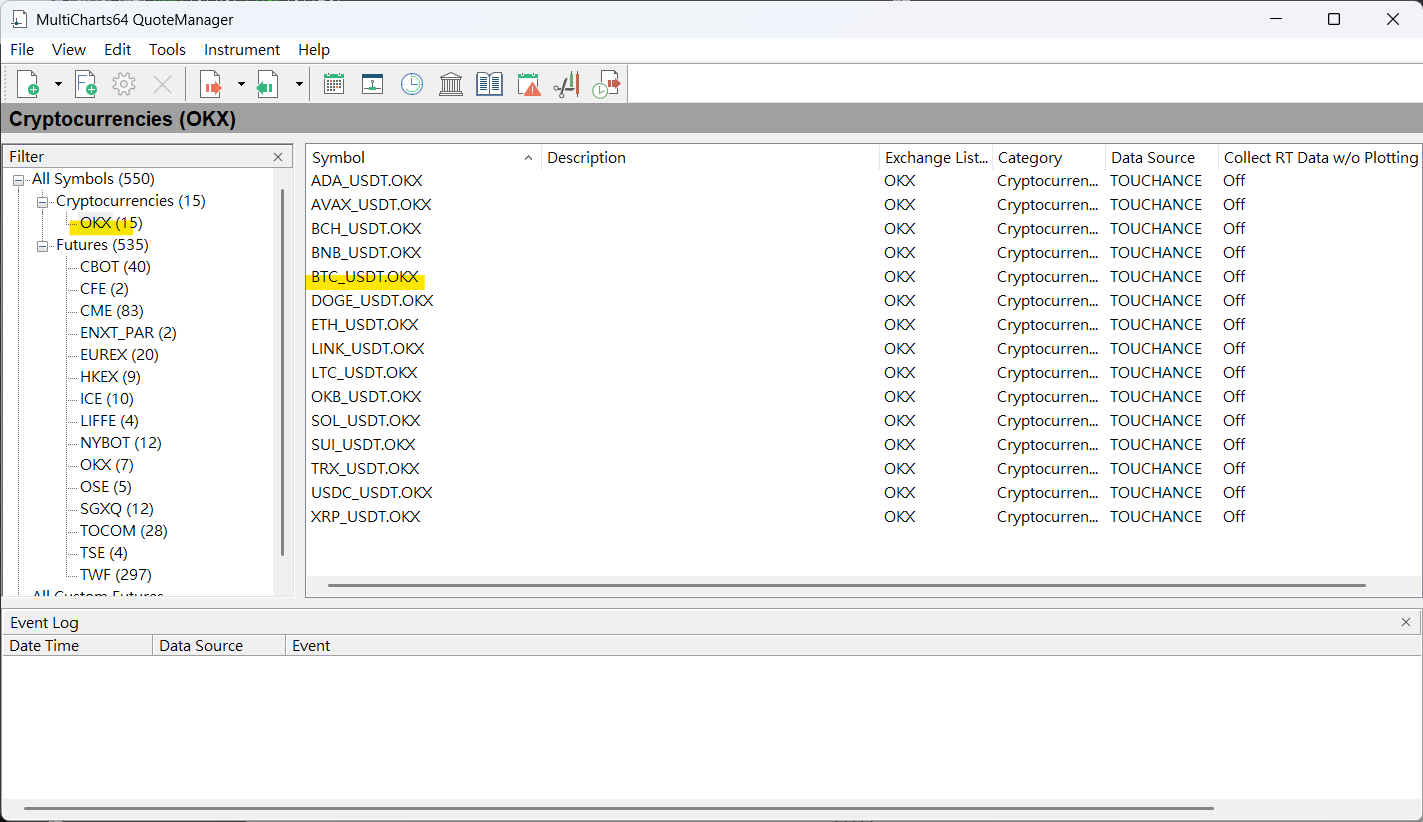Open the Export Data dropdown arrow

point(240,85)
